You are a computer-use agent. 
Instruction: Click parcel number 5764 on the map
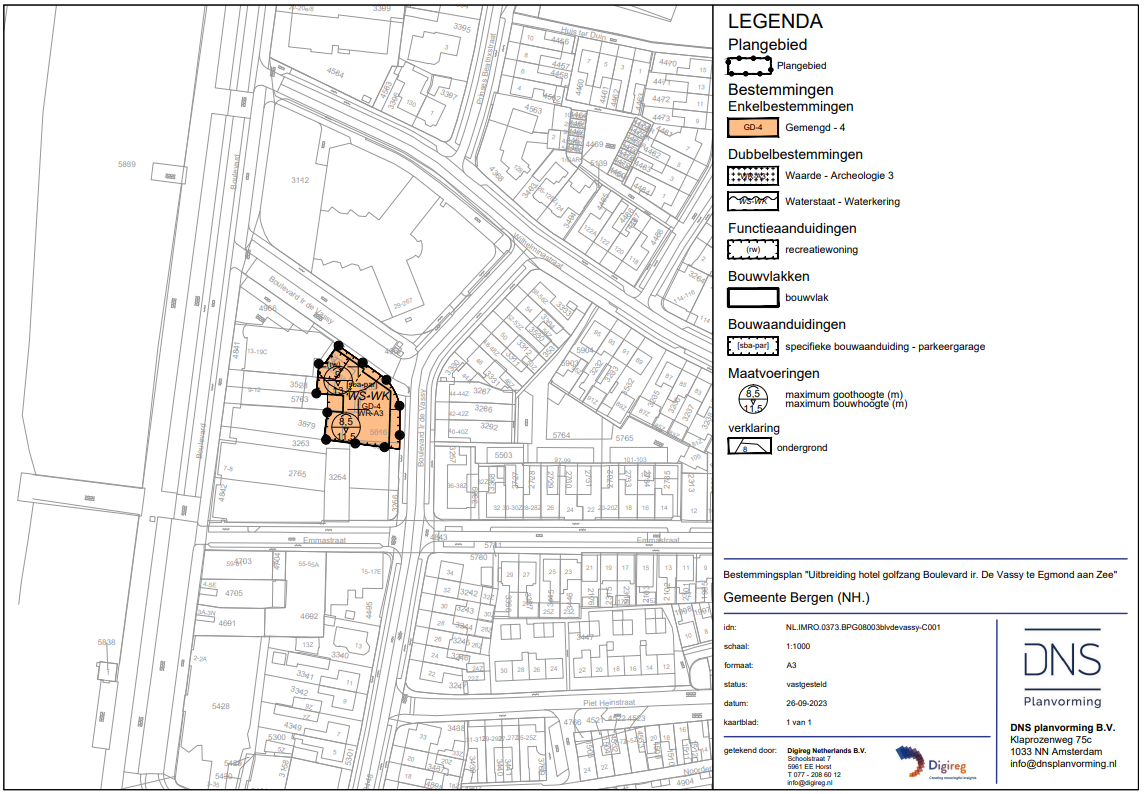[x=561, y=436]
